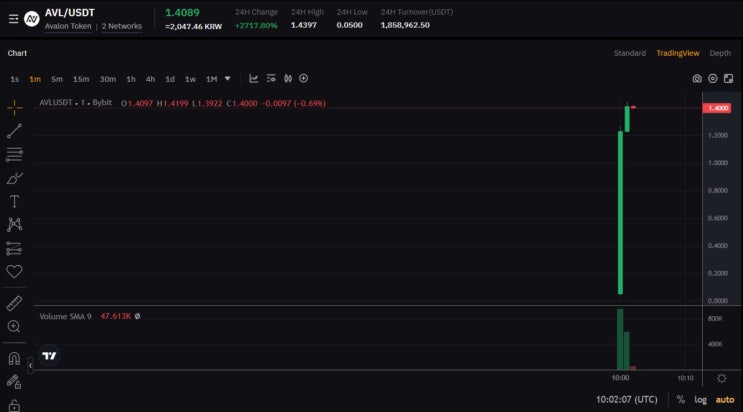Click the ≈2,047.46 KRW price conversion
This screenshot has height=412, width=743.
click(x=193, y=27)
